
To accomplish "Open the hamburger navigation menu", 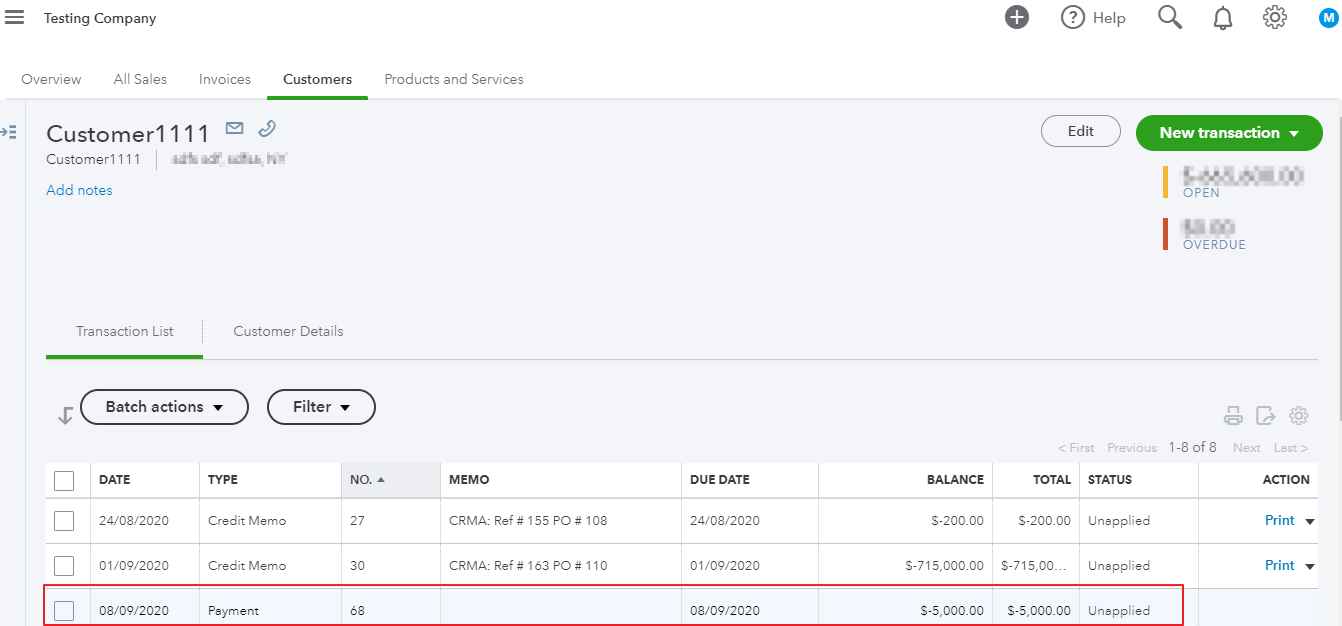I will pyautogui.click(x=15, y=18).
